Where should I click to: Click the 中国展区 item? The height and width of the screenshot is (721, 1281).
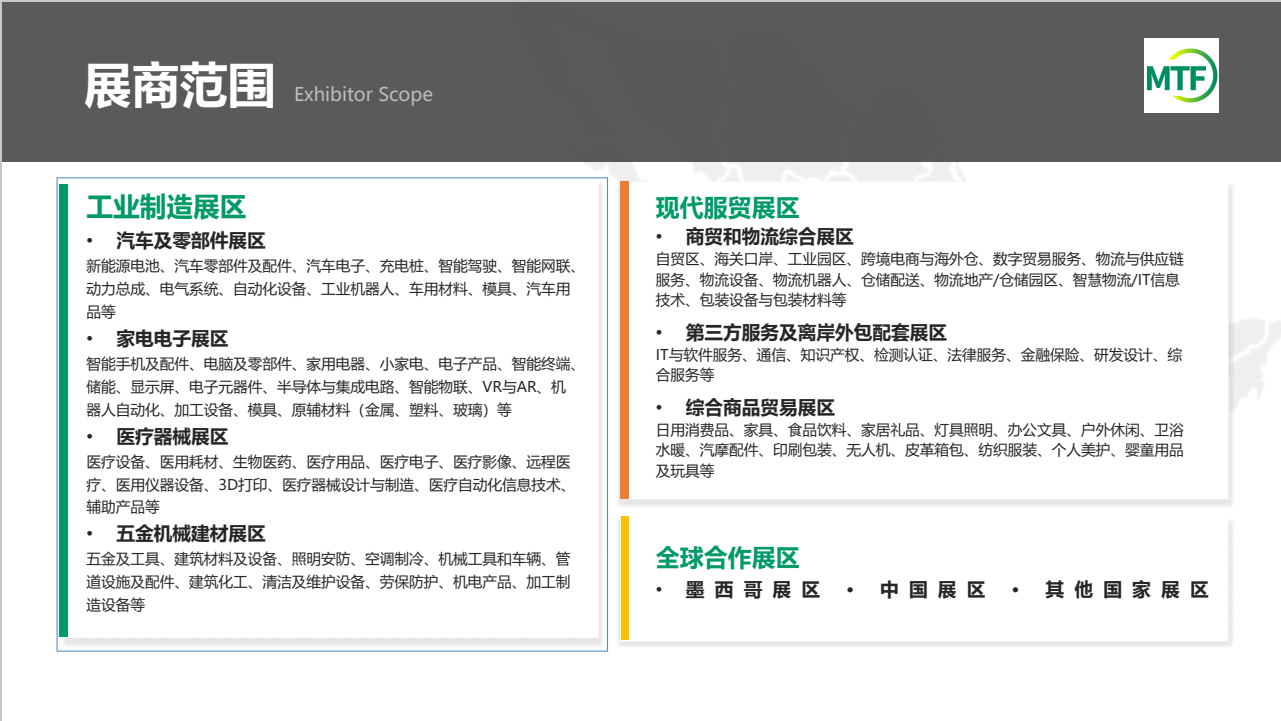click(932, 590)
